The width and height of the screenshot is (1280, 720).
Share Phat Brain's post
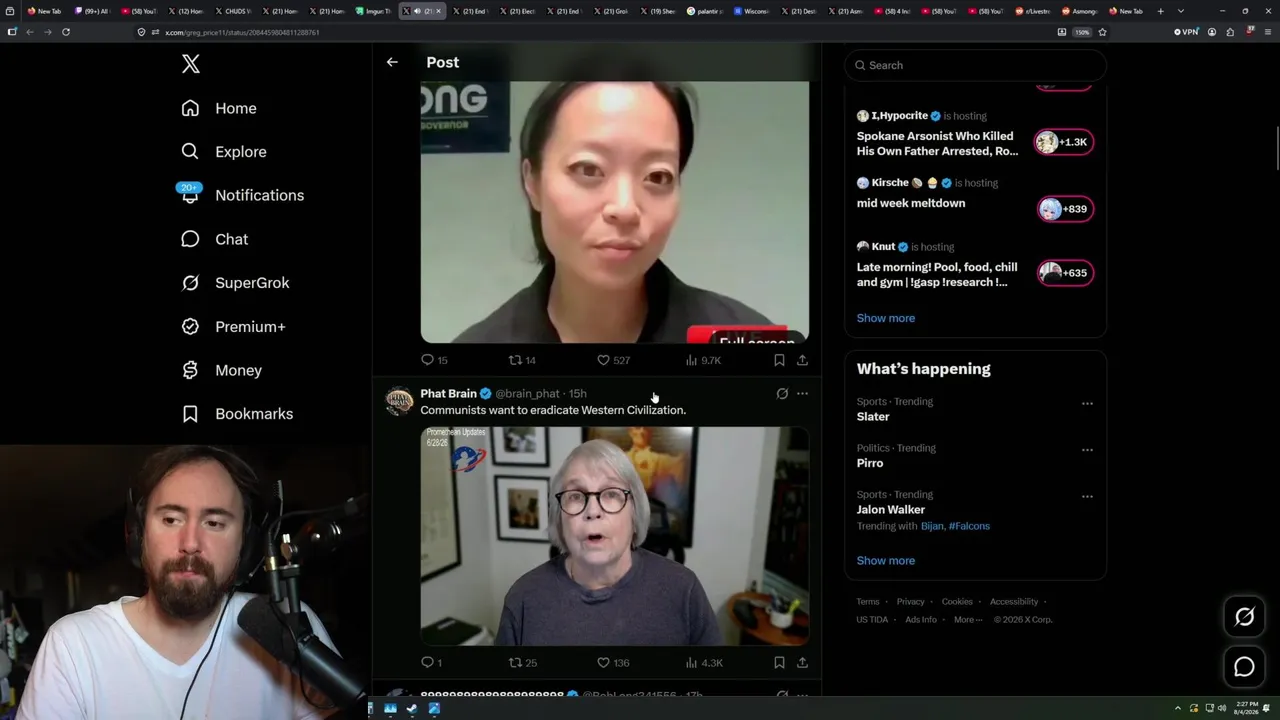[x=802, y=662]
